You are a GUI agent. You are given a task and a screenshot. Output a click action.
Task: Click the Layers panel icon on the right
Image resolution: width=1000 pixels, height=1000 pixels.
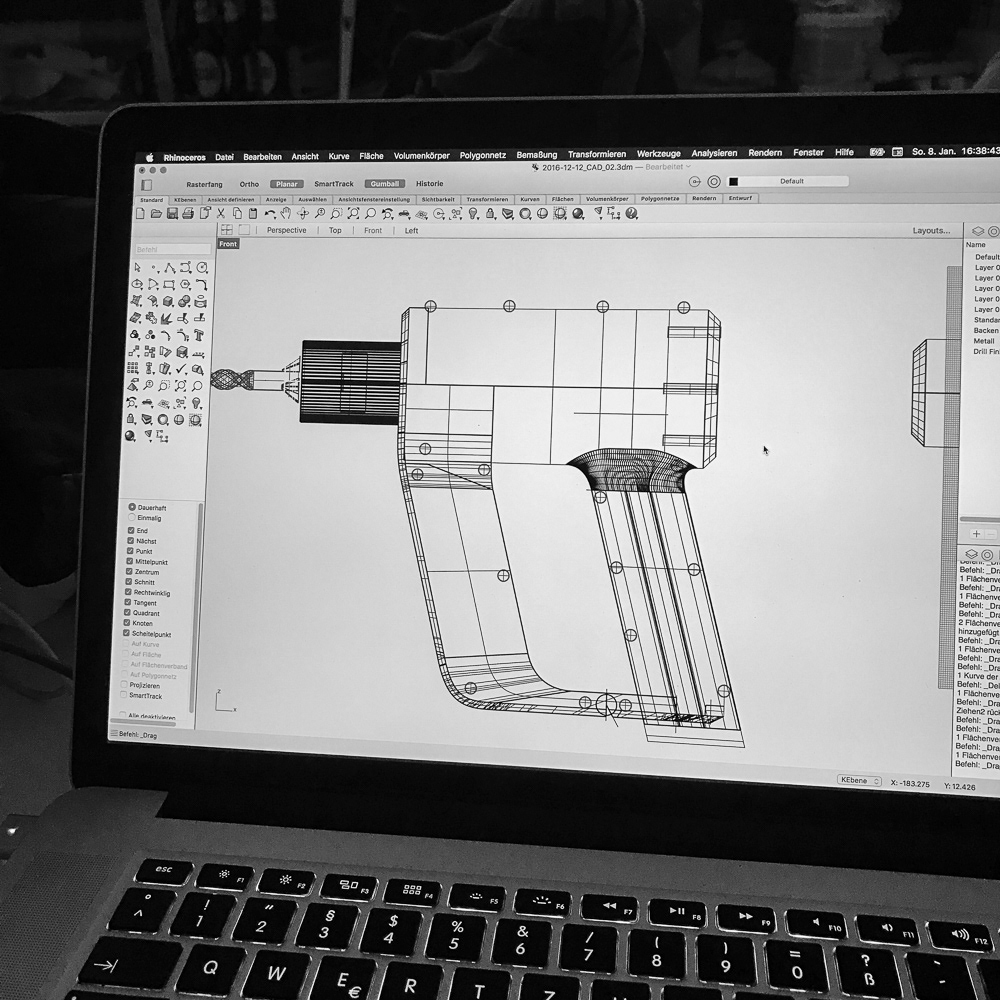pos(977,231)
